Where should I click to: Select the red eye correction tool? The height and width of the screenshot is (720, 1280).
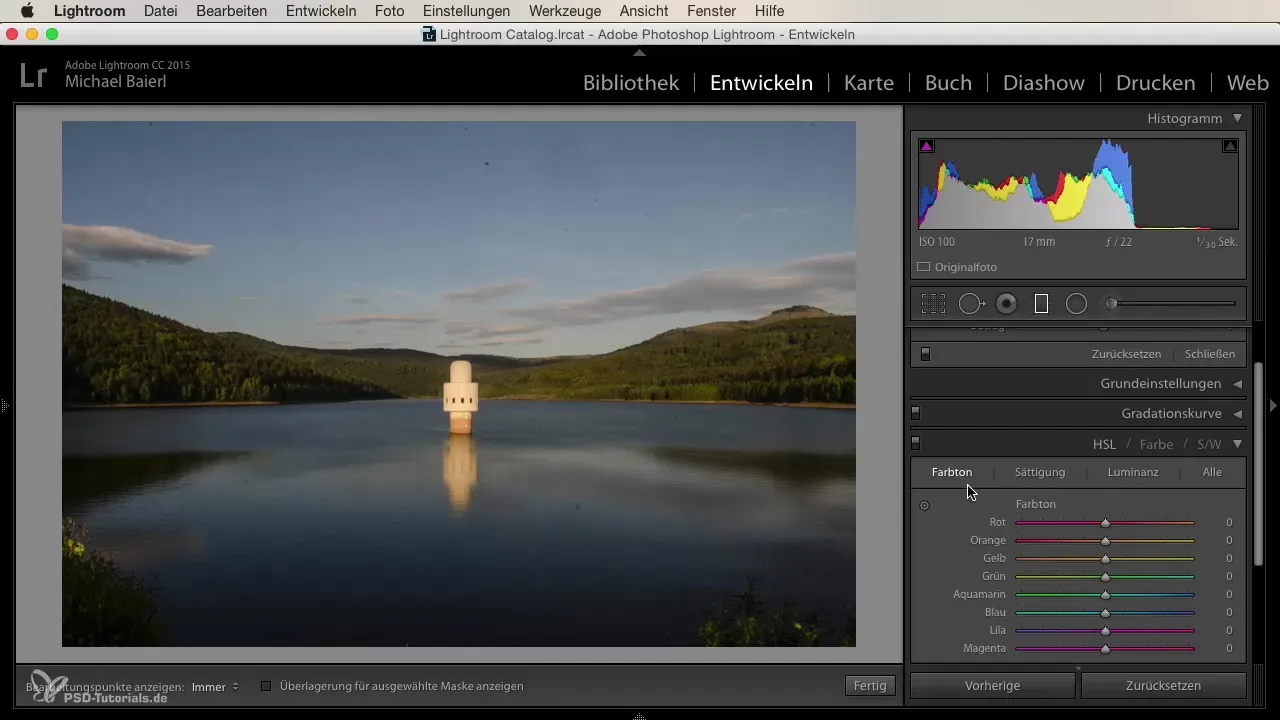pos(1006,304)
